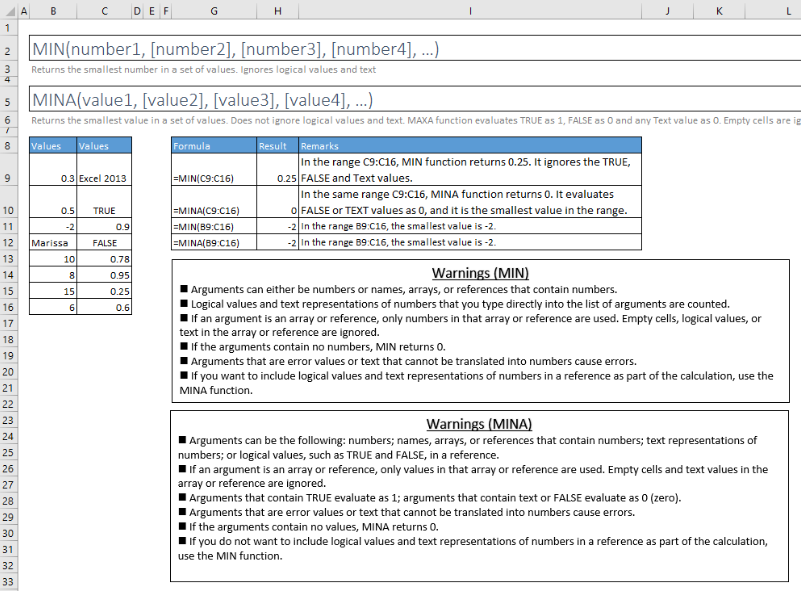Click cell containing 0.3
This screenshot has height=591, width=801.
53,170
